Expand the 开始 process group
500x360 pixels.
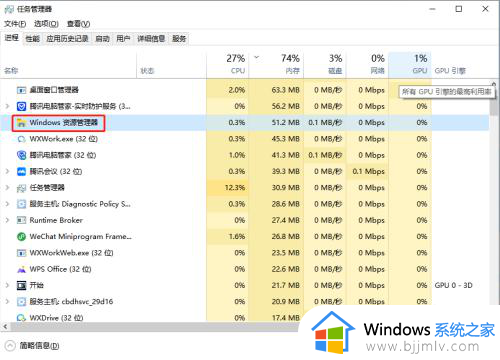click(7, 286)
